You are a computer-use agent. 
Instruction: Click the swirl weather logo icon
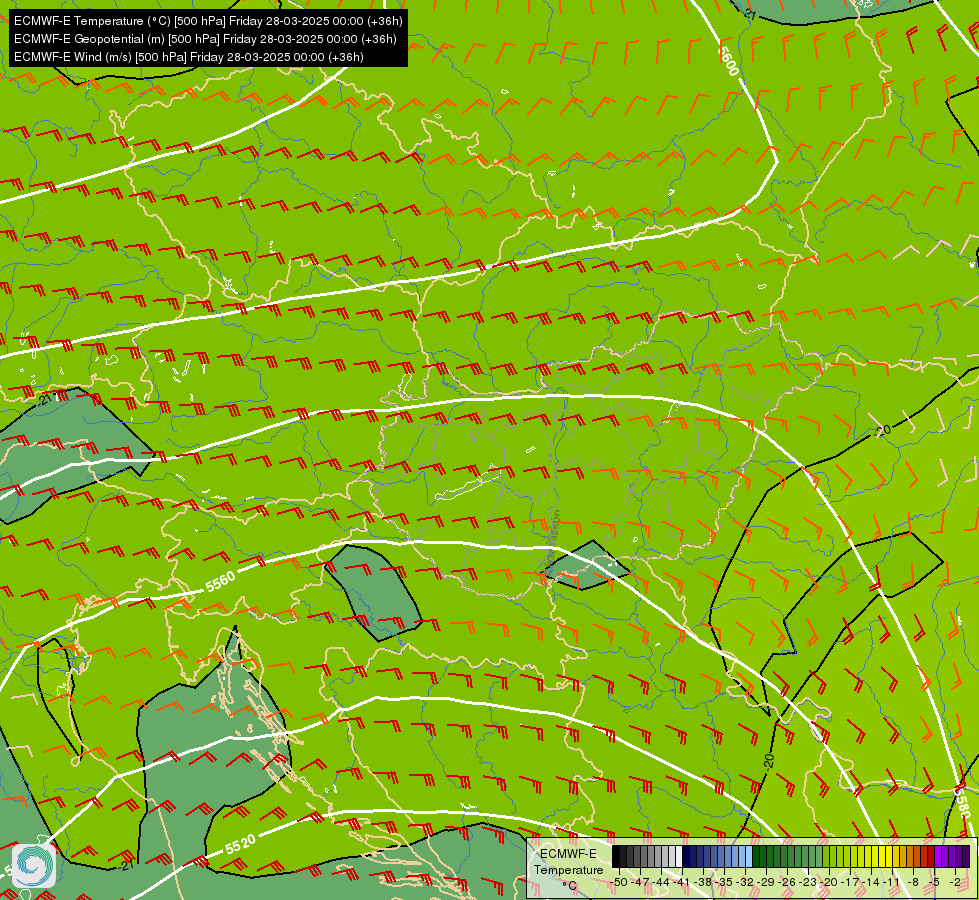(x=34, y=866)
